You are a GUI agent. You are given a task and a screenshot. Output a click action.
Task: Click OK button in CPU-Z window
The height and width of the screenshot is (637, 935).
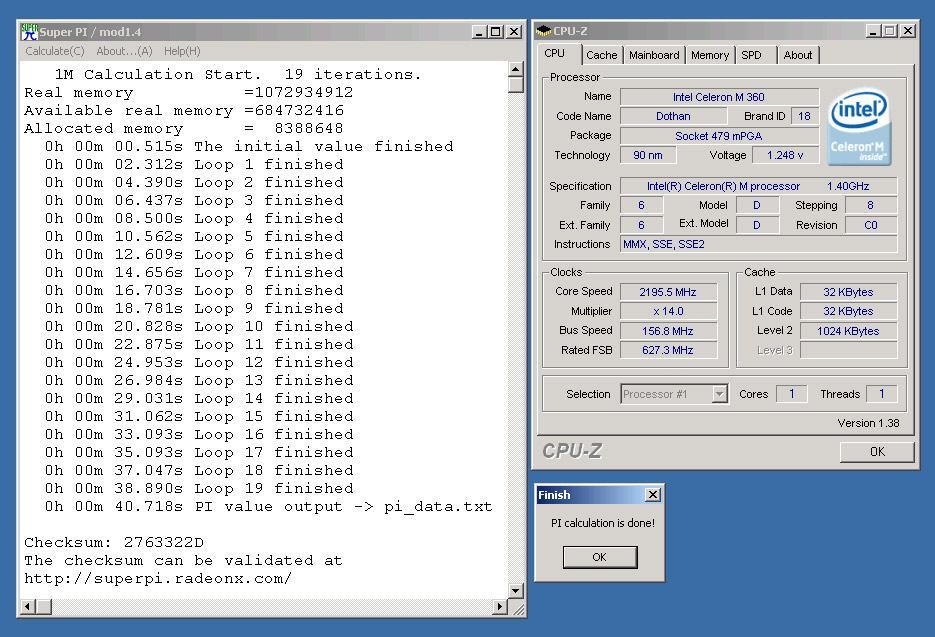[877, 452]
